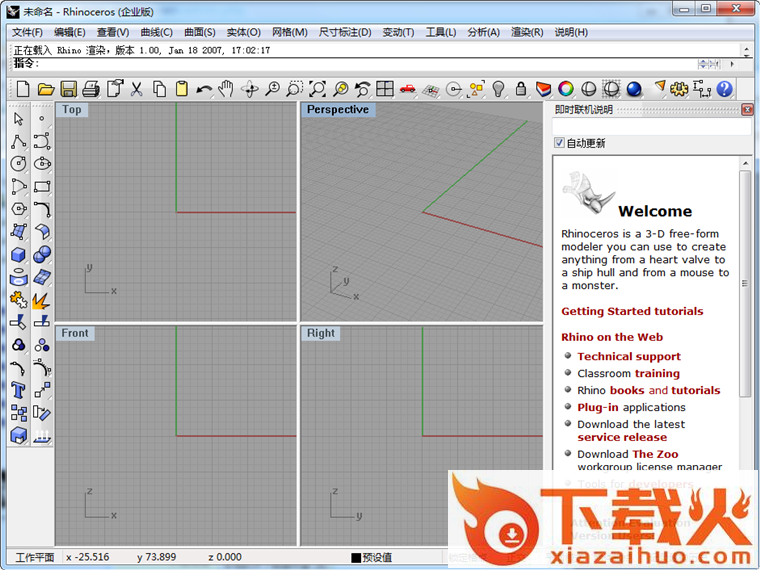Select the single point tool
Screen dimensions: 760x570
coord(42,119)
